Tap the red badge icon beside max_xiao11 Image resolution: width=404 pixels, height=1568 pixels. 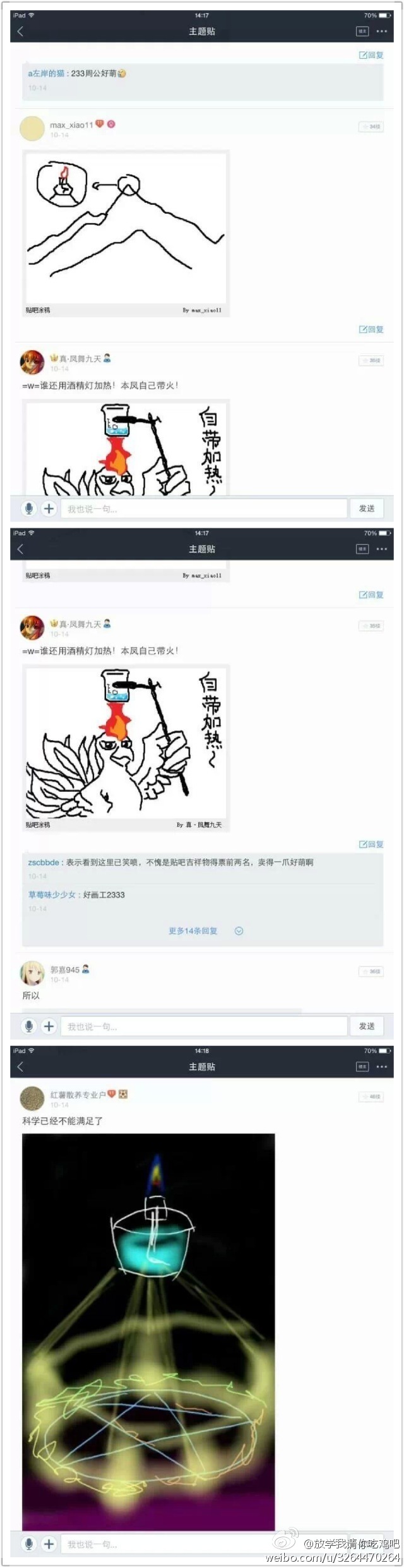pyautogui.click(x=100, y=125)
